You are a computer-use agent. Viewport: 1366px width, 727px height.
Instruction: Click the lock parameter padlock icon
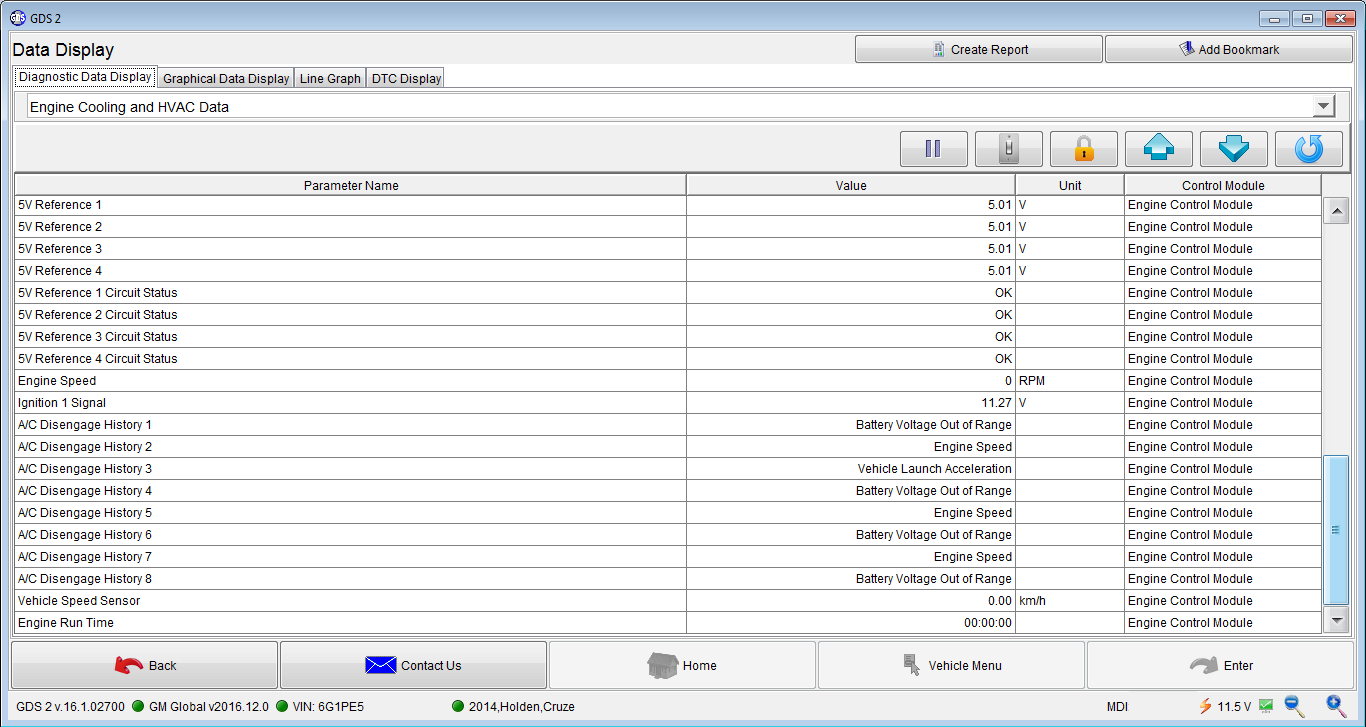pos(1083,149)
